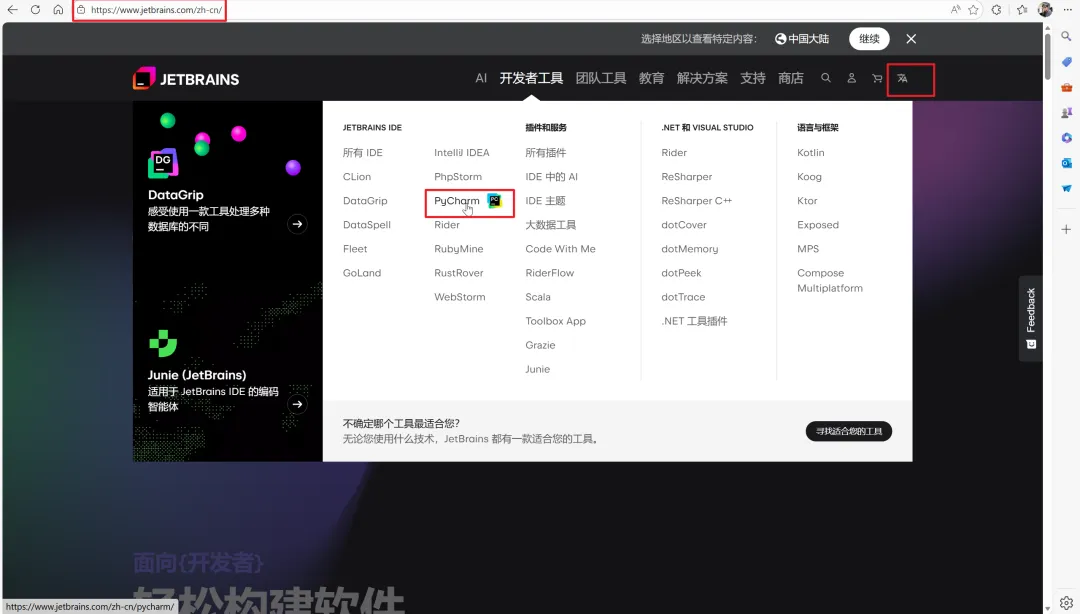Viewport: 1080px width, 614px height.
Task: Open the IDE 中的 AI link
Action: click(x=552, y=176)
